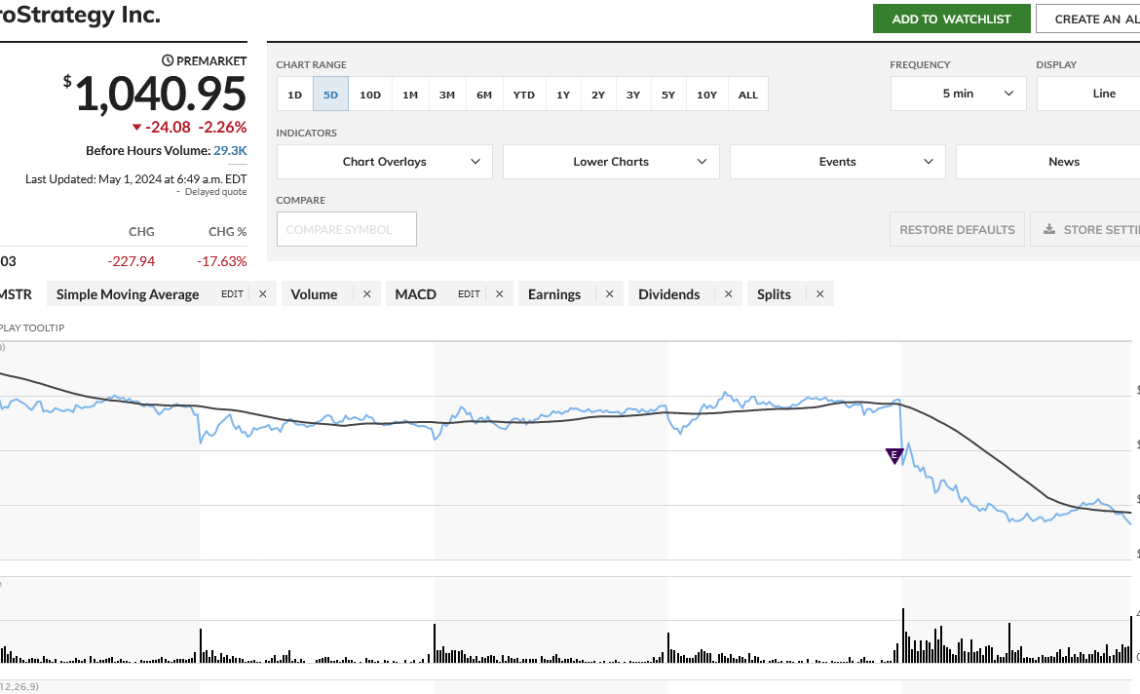This screenshot has height=694, width=1140.
Task: Edit the MACD indicator settings
Action: click(x=469, y=294)
